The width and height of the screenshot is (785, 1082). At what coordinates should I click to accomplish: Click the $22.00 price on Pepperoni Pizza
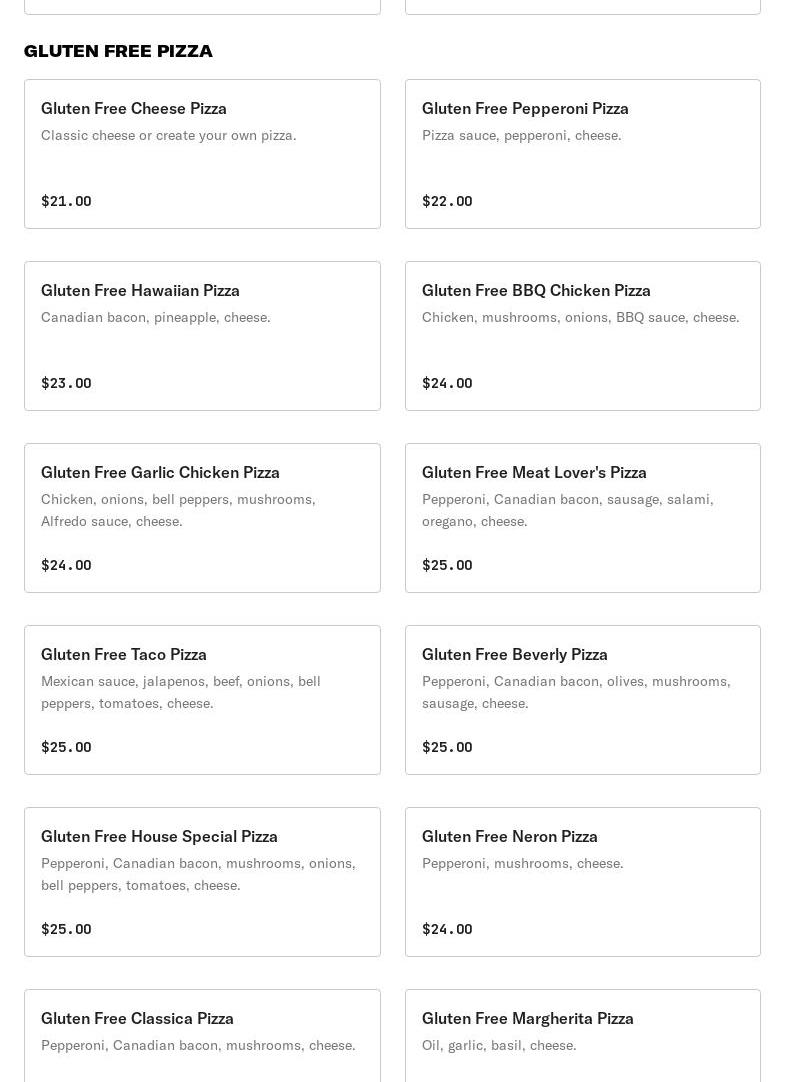pos(447,201)
